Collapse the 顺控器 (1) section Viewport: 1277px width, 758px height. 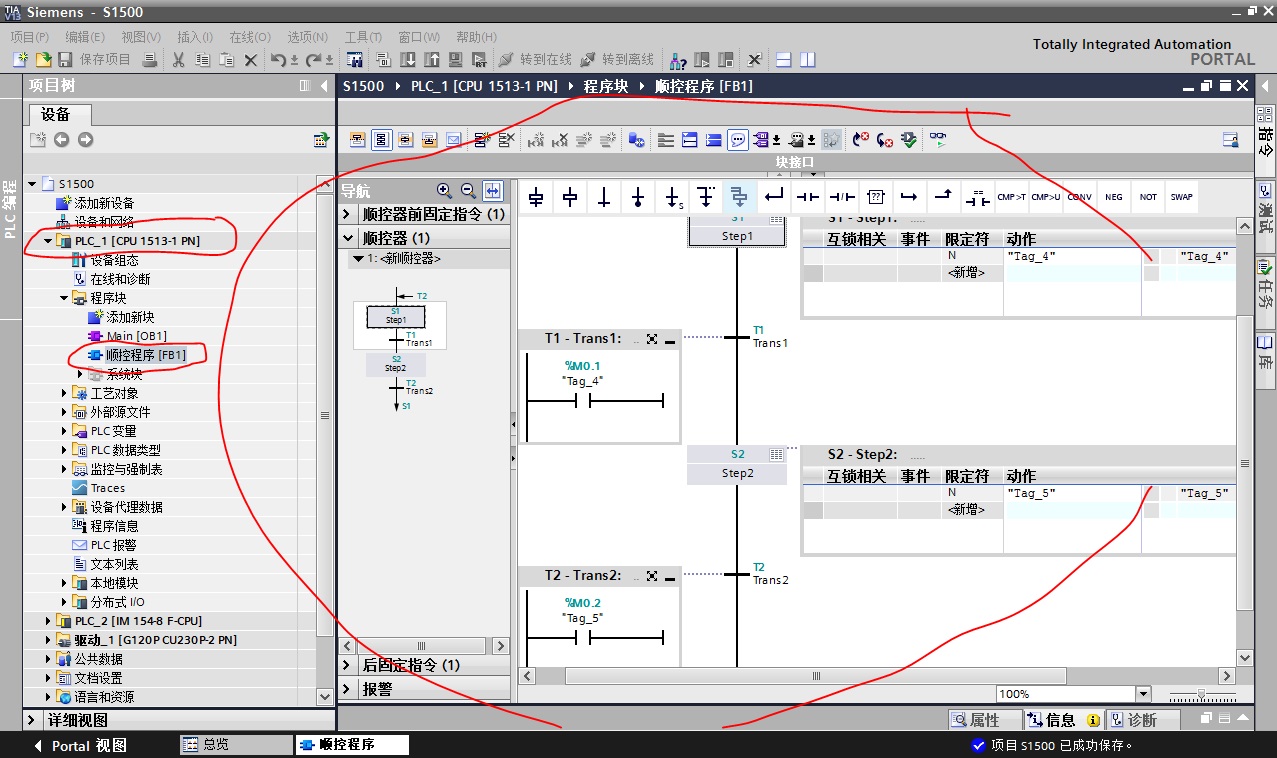click(x=347, y=238)
